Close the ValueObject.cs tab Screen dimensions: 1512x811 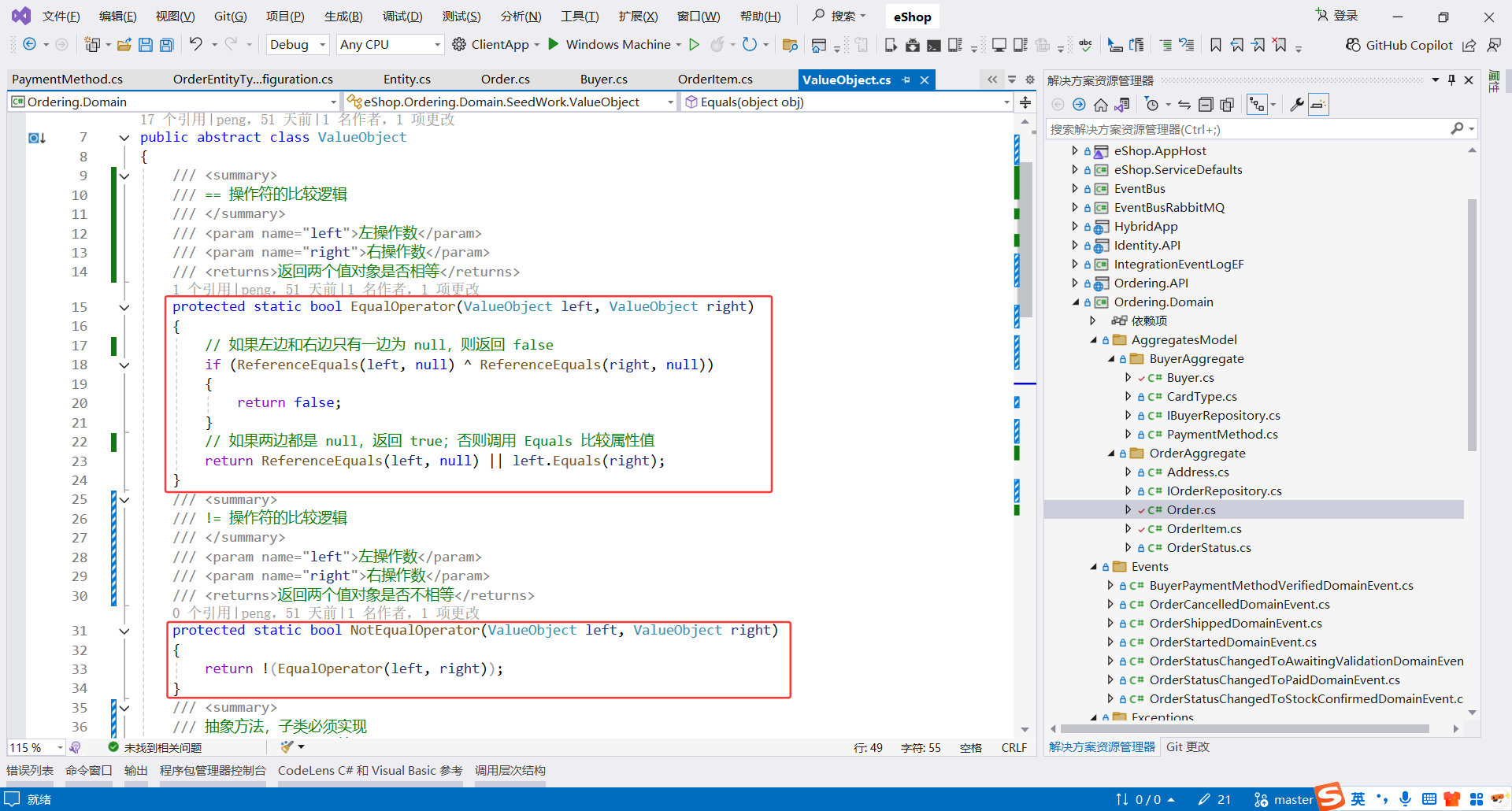[x=925, y=80]
